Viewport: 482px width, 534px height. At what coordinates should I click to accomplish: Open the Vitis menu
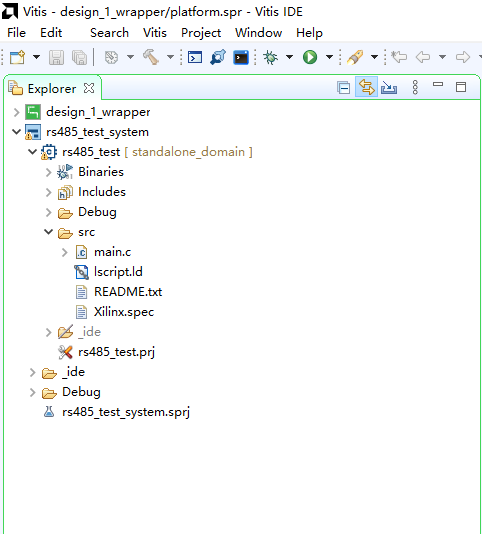click(155, 33)
